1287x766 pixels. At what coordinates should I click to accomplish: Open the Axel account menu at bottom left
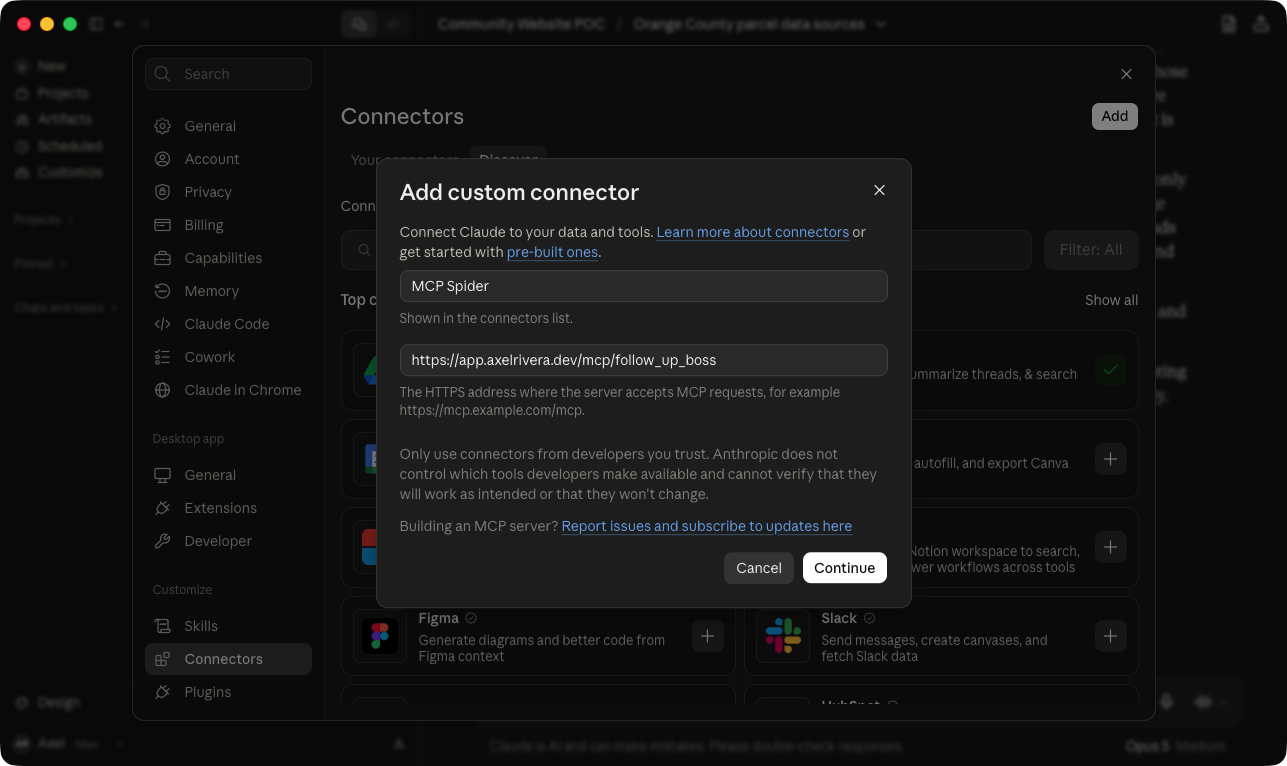[x=69, y=744]
